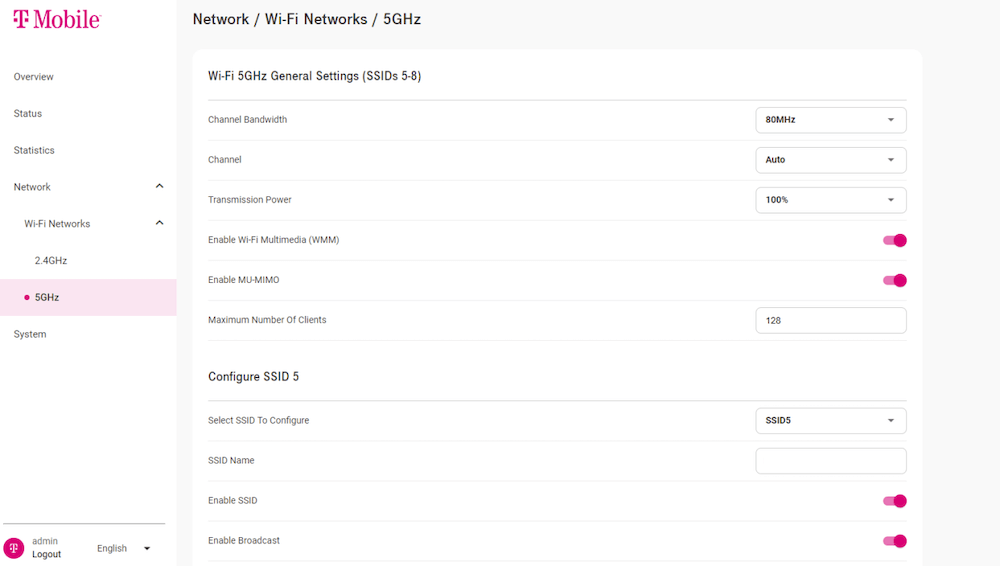Disable the Enable Broadcast switch
The height and width of the screenshot is (566, 1000).
(x=894, y=541)
